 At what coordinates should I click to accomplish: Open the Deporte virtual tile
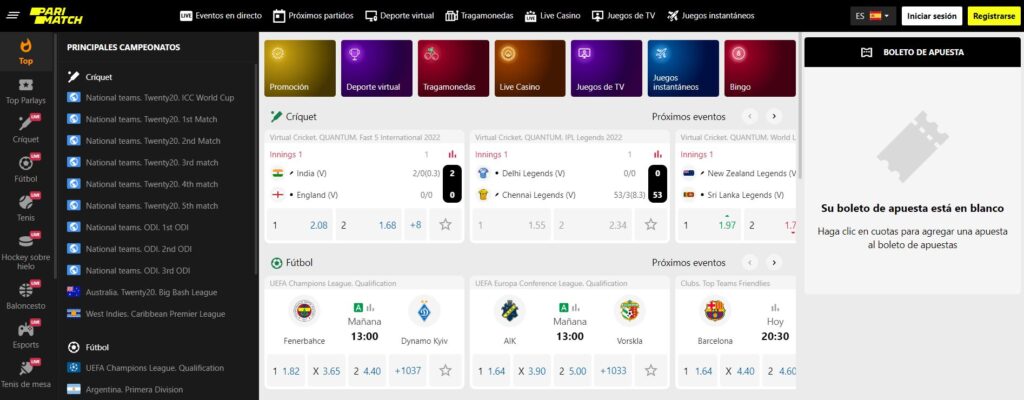(x=377, y=69)
